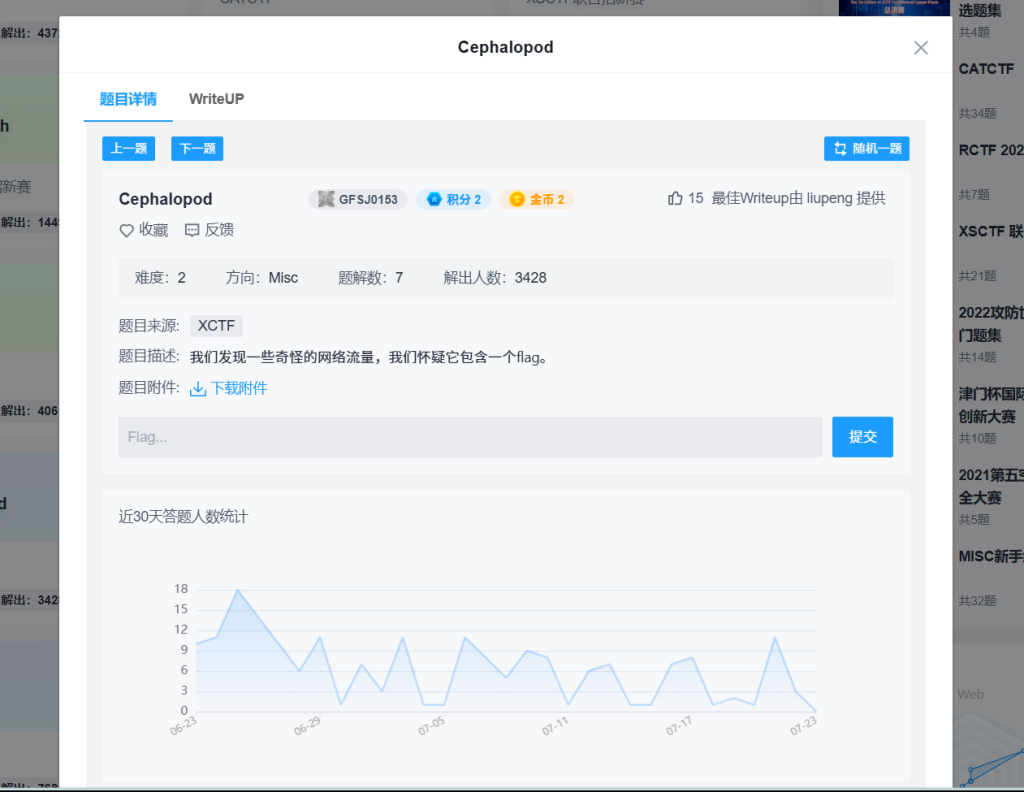The width and height of the screenshot is (1024, 792).
Task: Click the download attachment icon
Action: point(198,388)
